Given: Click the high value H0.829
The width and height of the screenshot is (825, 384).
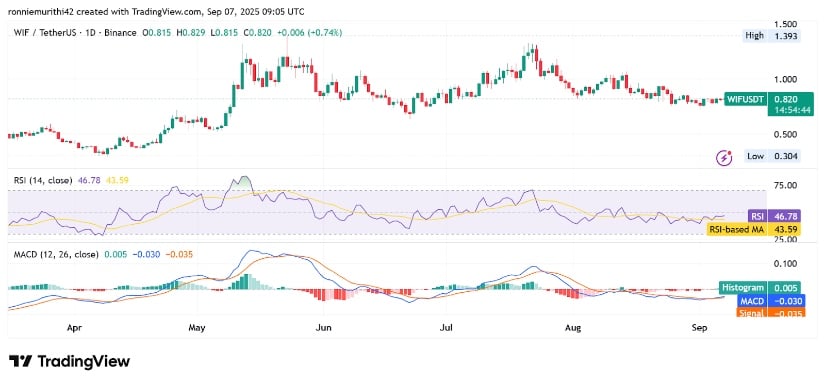Looking at the screenshot, I should (190, 33).
